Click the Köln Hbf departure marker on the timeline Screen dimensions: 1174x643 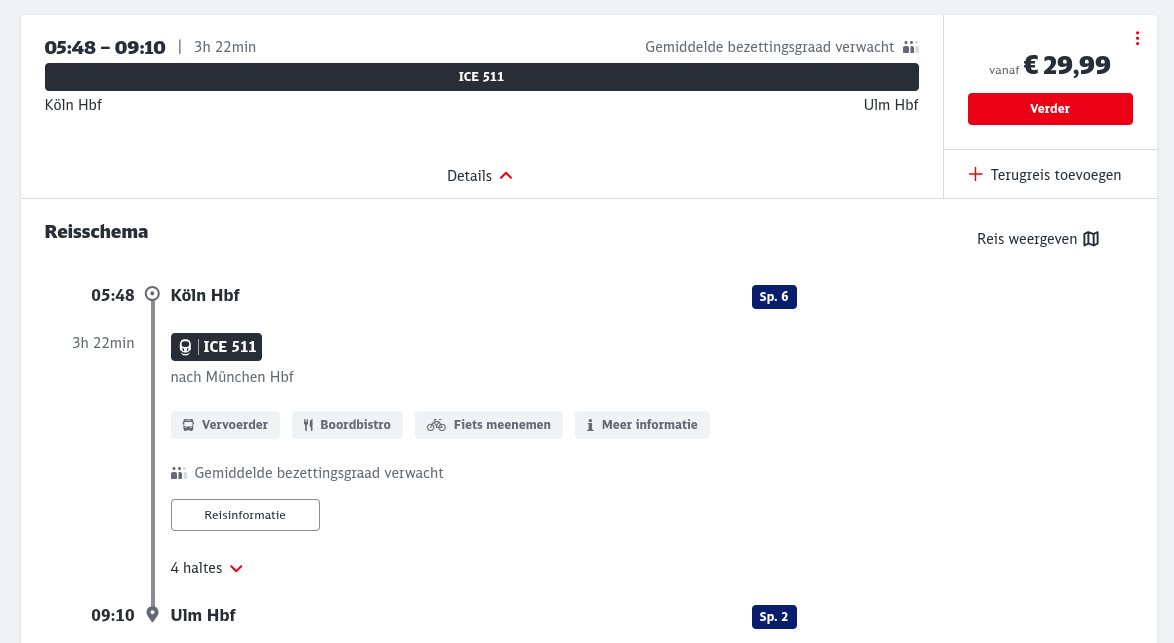coord(152,293)
